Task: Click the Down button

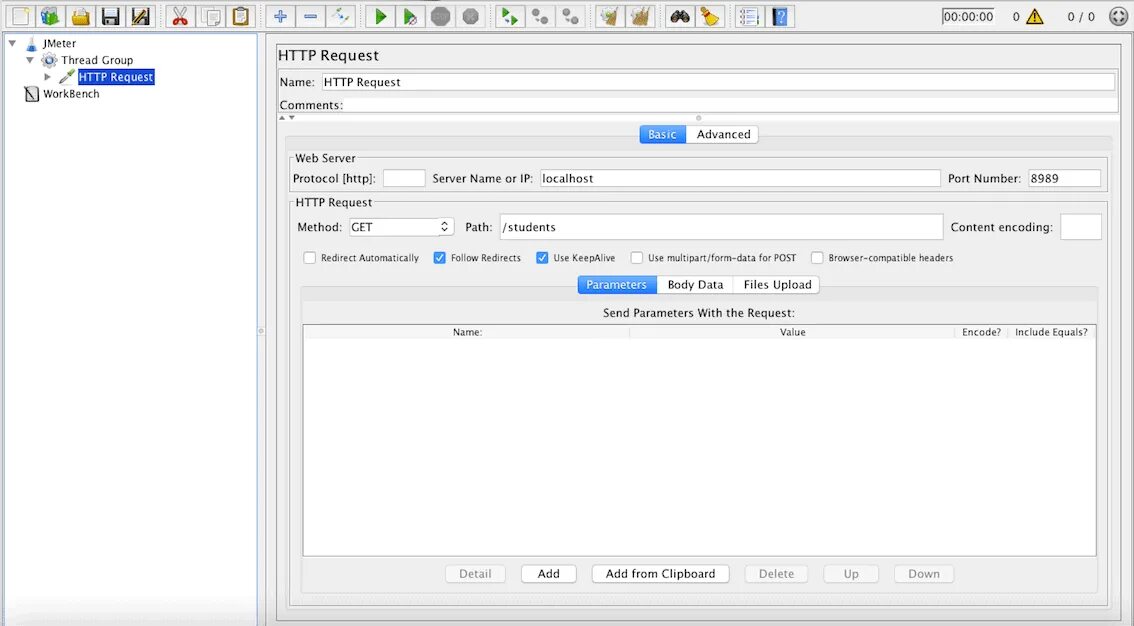Action: (924, 574)
